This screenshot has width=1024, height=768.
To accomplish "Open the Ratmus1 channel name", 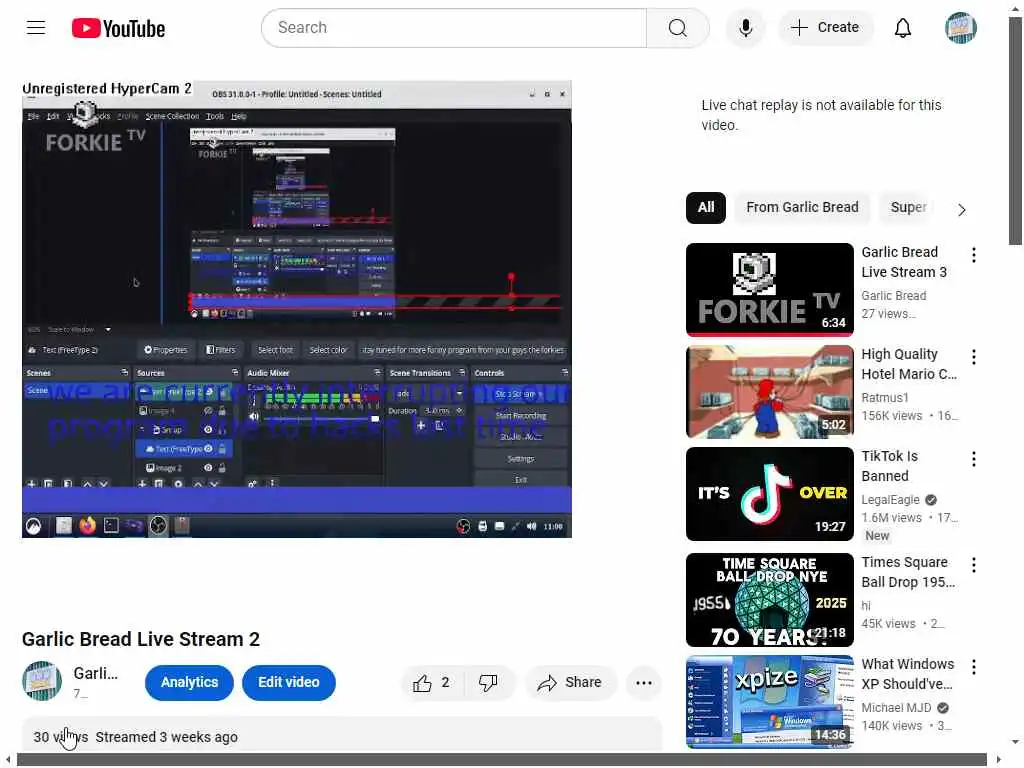I will (x=885, y=398).
